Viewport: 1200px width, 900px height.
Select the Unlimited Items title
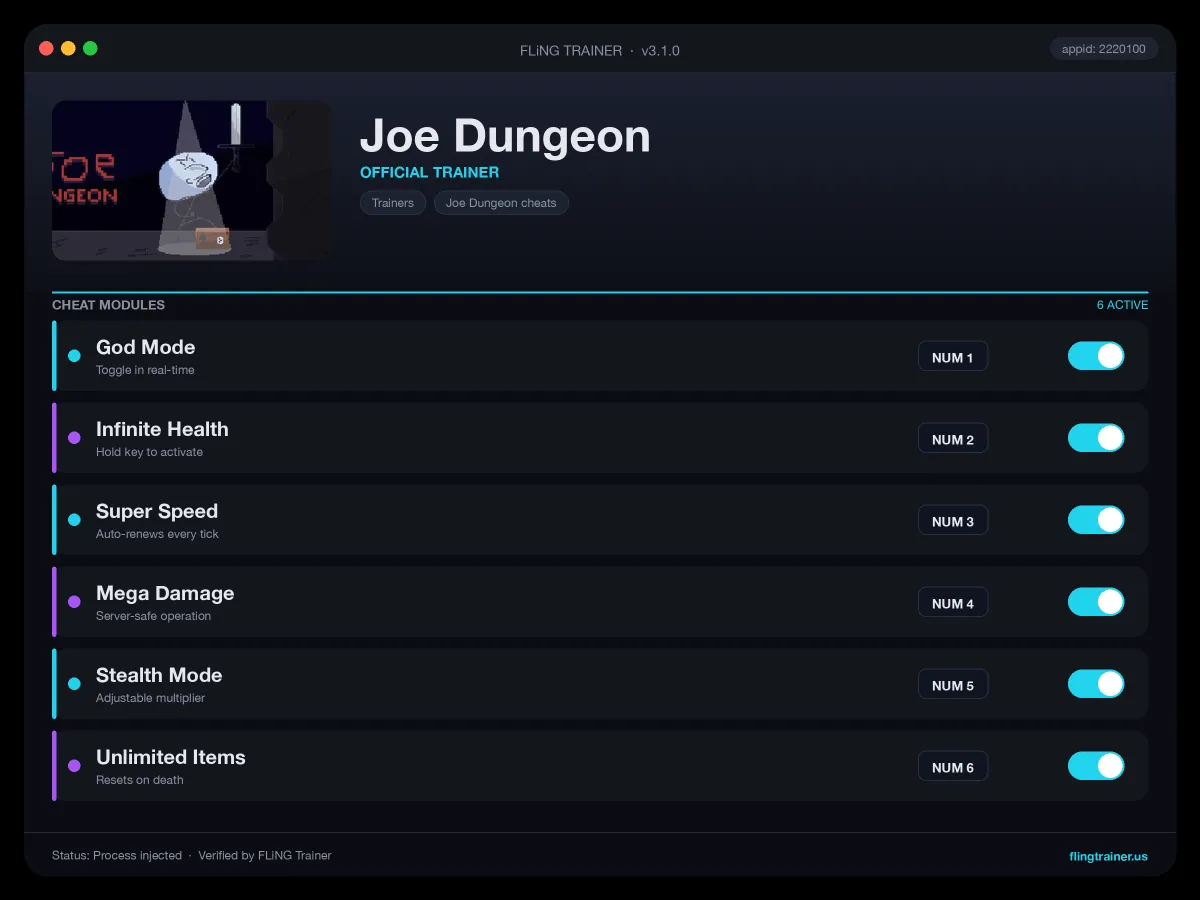(171, 757)
